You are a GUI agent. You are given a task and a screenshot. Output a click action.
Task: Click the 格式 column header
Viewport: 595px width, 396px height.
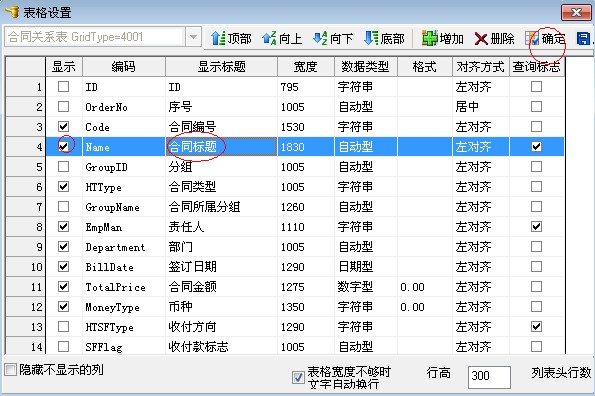pos(425,67)
